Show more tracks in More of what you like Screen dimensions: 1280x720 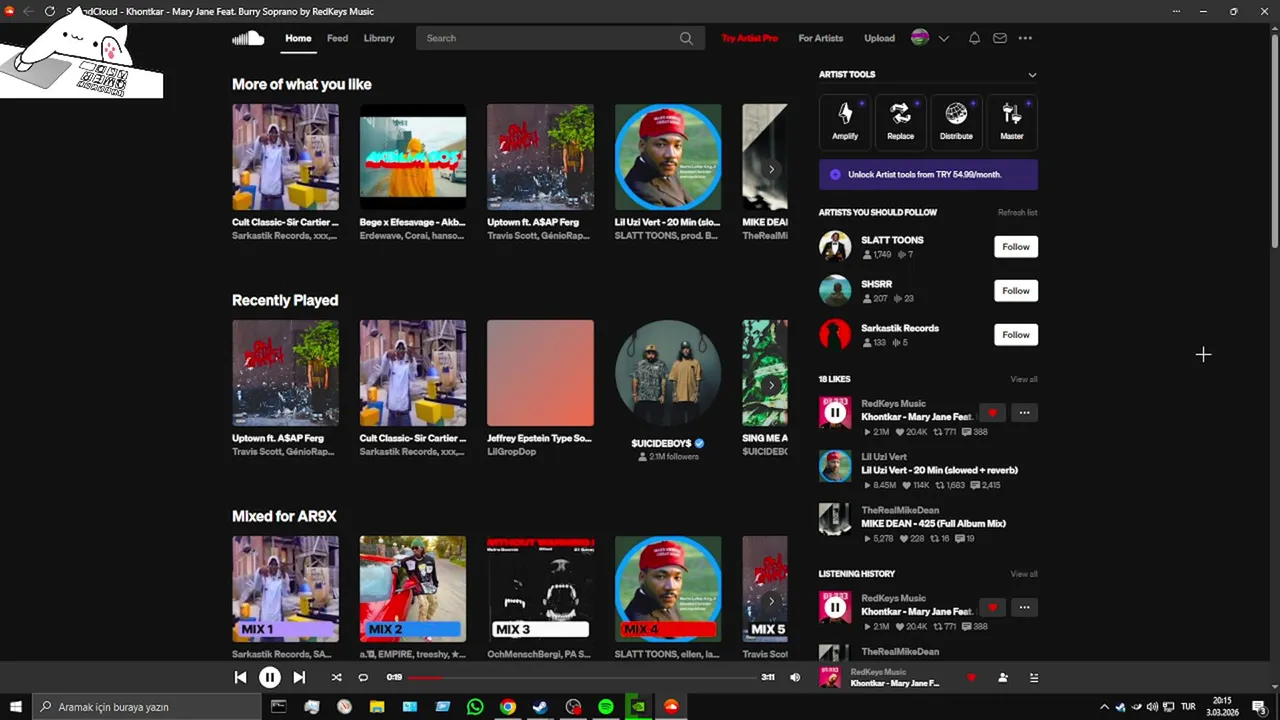point(771,169)
